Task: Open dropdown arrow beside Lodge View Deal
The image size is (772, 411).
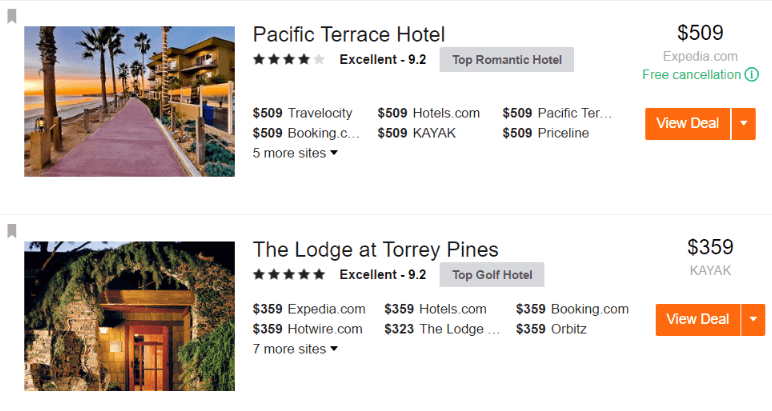Action: click(753, 320)
